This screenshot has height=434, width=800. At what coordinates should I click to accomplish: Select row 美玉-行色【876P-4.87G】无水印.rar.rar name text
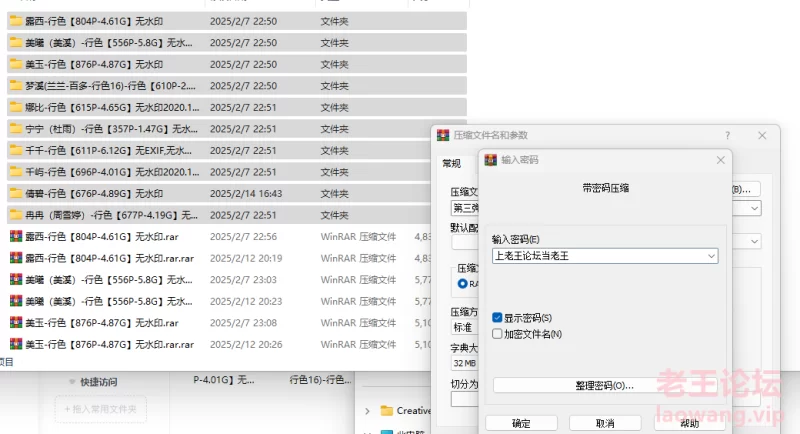(110, 344)
